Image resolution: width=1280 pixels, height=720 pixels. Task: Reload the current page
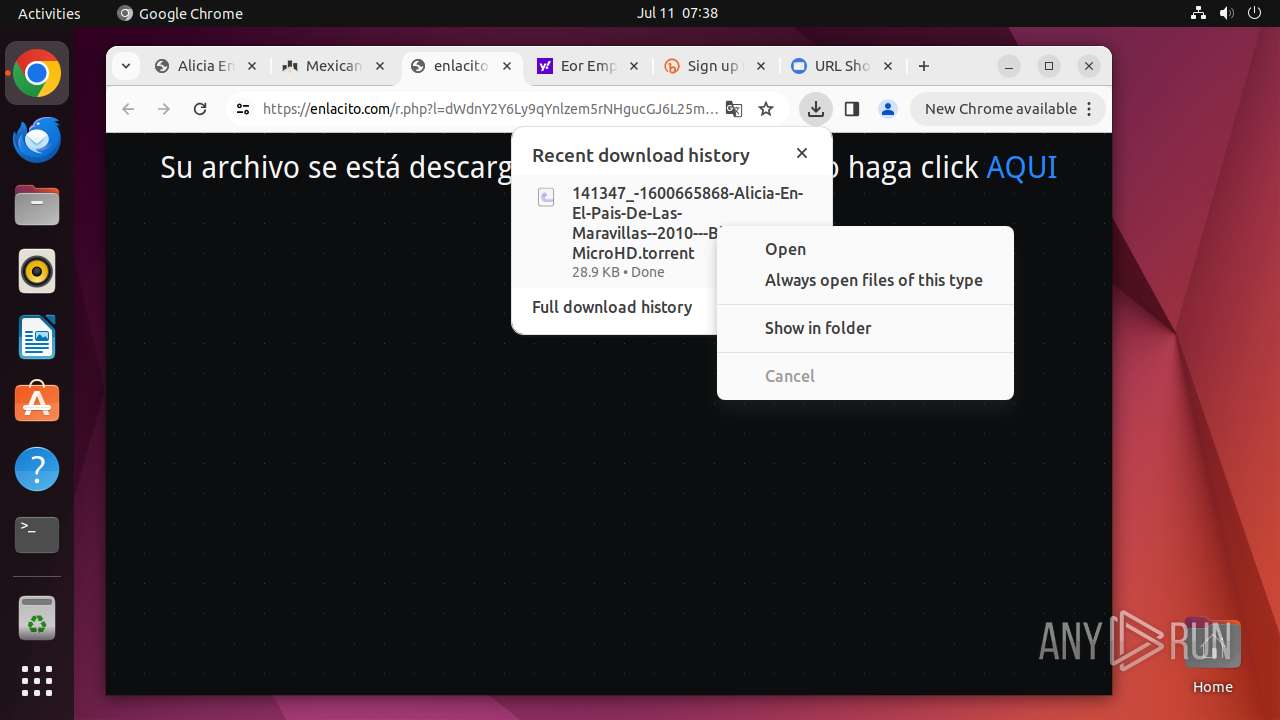pos(200,109)
